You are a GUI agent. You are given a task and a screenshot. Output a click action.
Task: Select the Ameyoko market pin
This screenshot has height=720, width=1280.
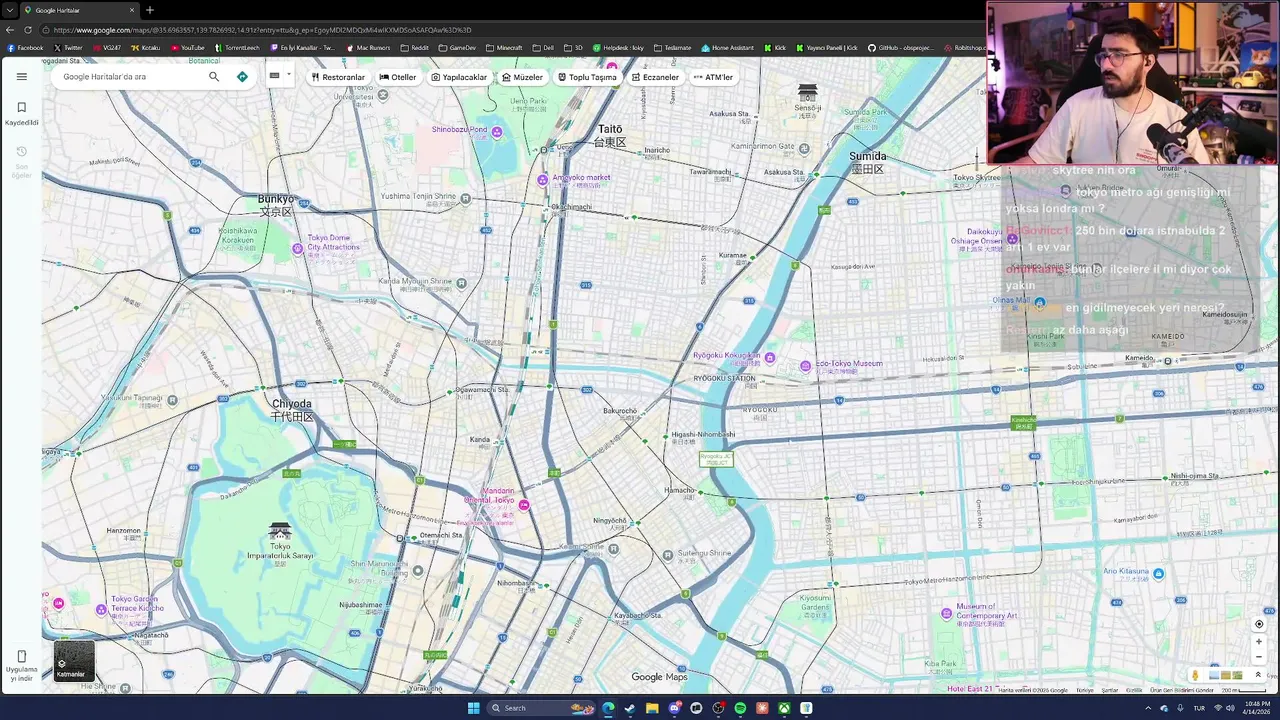[x=543, y=180]
